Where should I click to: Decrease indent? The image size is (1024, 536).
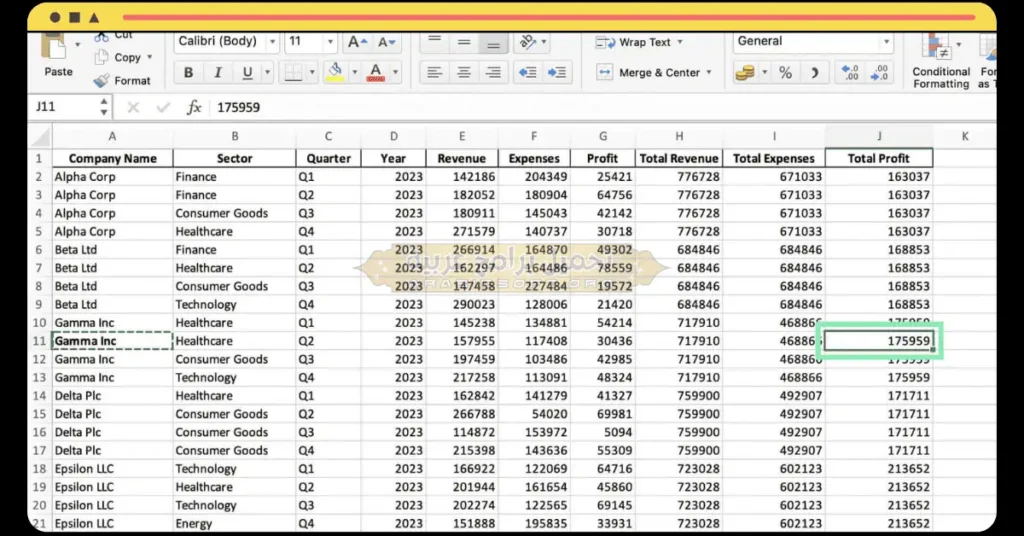[528, 72]
